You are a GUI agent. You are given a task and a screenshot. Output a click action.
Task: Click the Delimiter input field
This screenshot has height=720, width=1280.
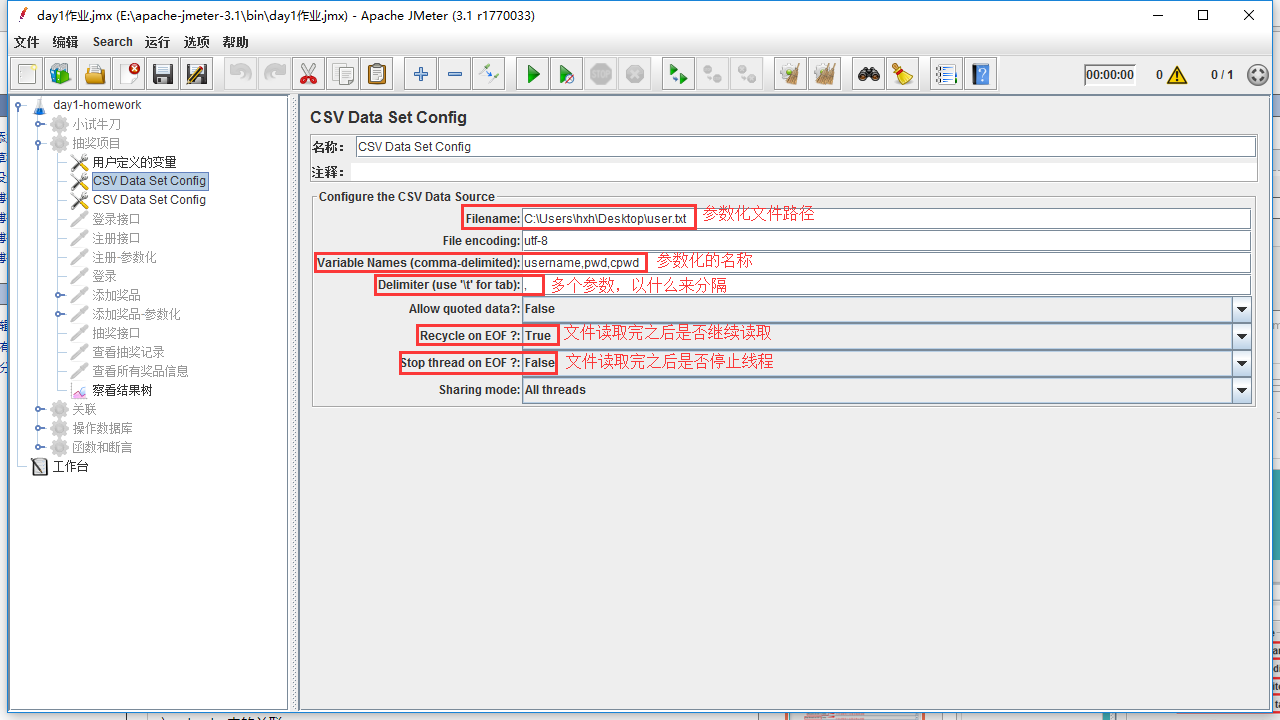pyautogui.click(x=886, y=285)
